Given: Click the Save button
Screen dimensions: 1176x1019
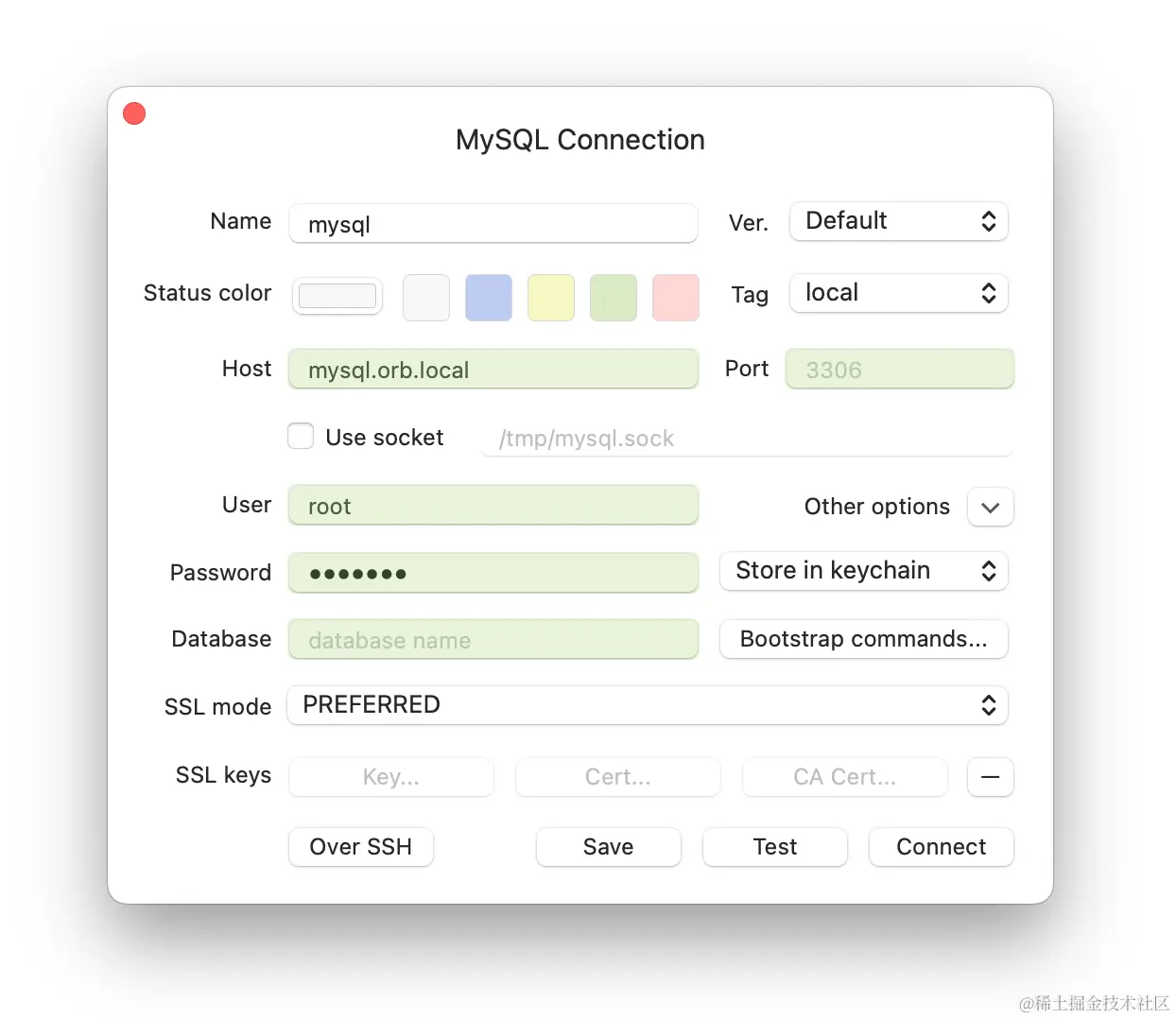Looking at the screenshot, I should (608, 847).
